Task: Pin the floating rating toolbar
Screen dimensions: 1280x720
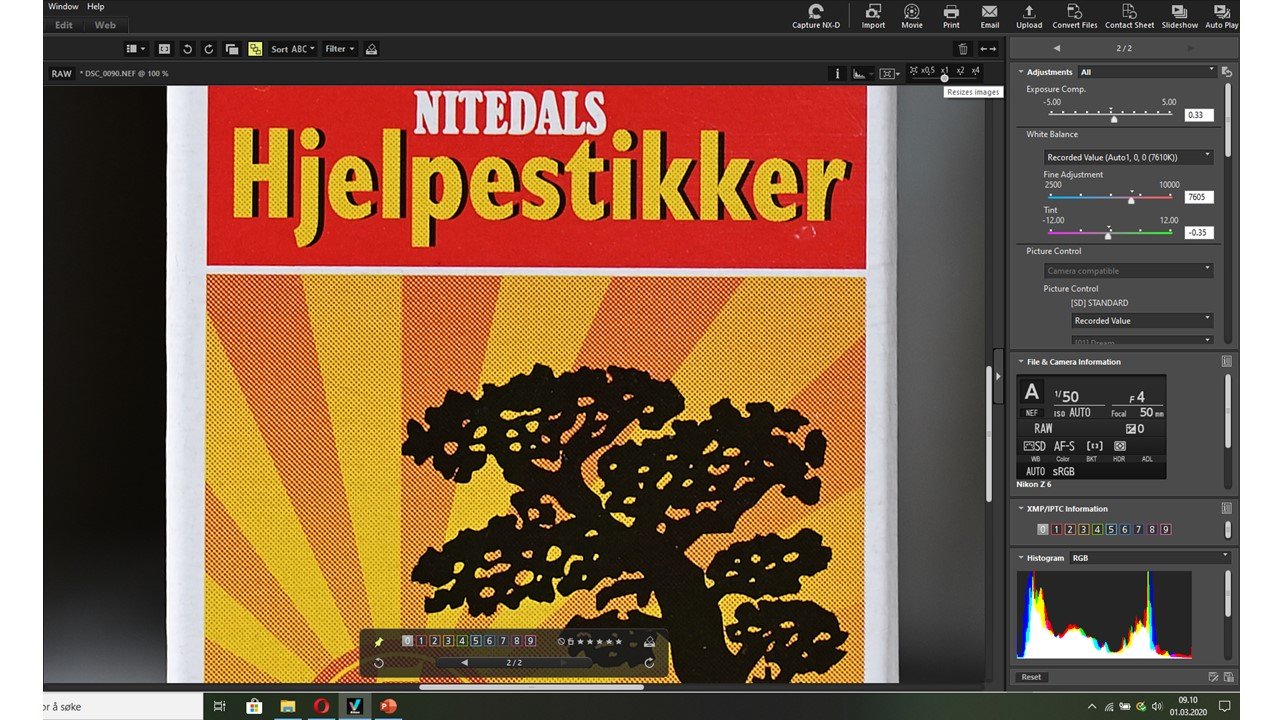Action: [x=379, y=641]
